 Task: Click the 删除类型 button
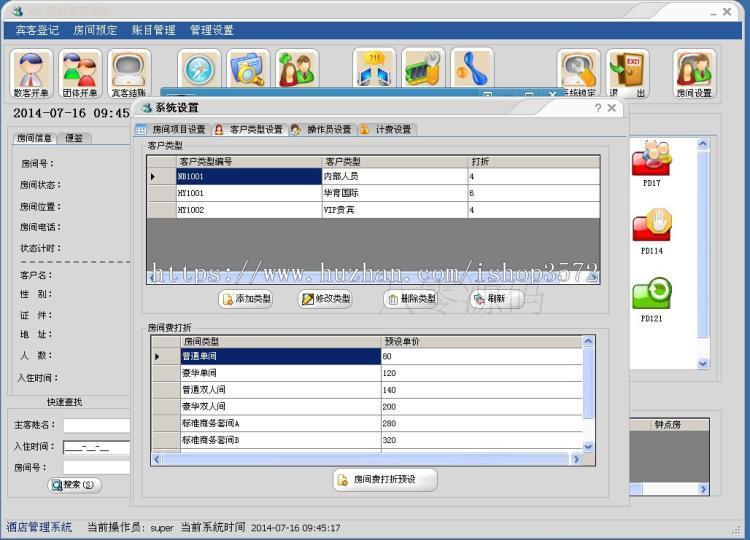point(412,299)
